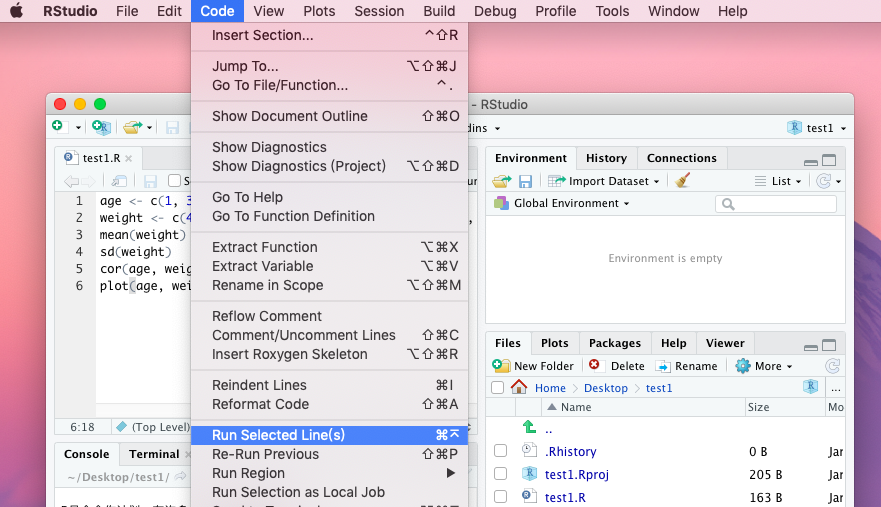Screen dimensions: 881x507
Task: Click Show Document Outline menu item
Action: [x=330, y=116]
